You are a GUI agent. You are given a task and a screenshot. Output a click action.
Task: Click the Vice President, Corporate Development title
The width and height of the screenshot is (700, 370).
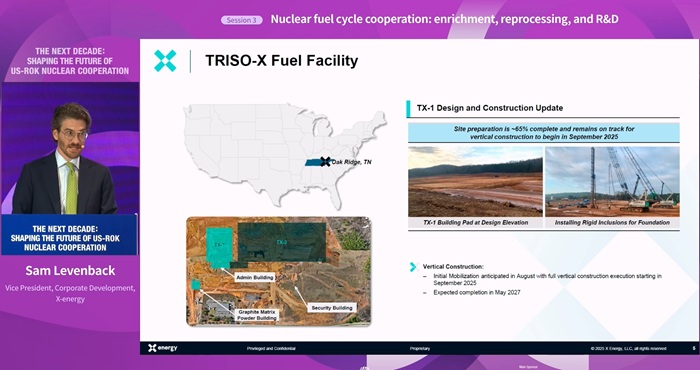click(x=70, y=293)
